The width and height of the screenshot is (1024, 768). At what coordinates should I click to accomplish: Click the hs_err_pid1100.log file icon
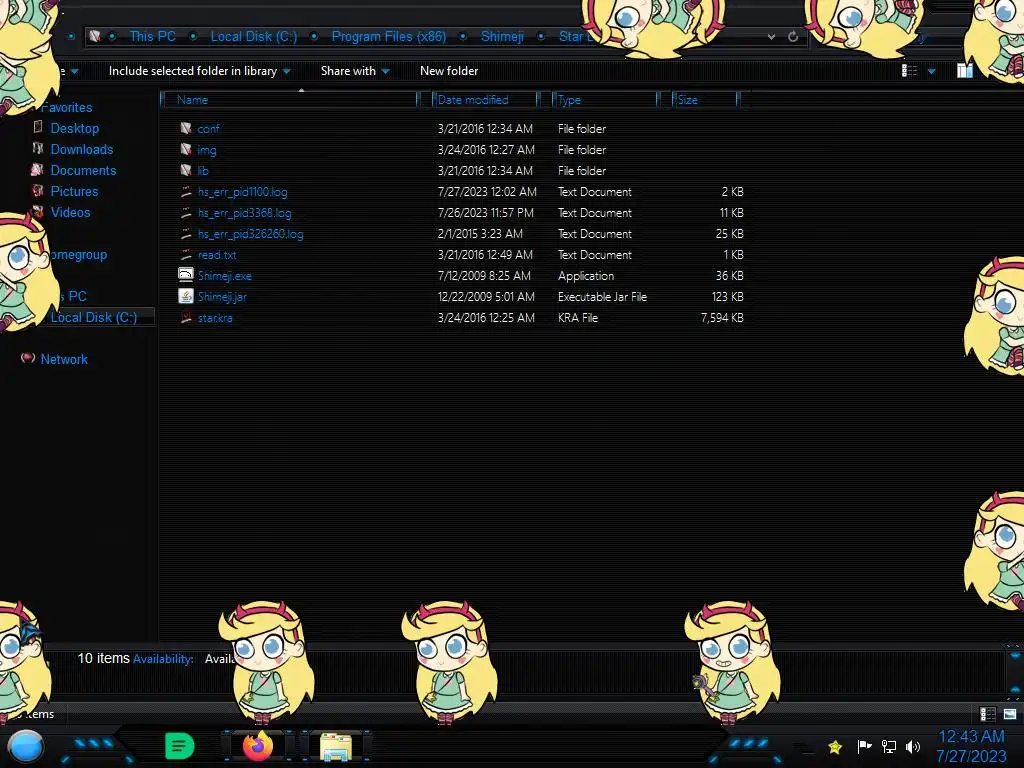point(186,191)
